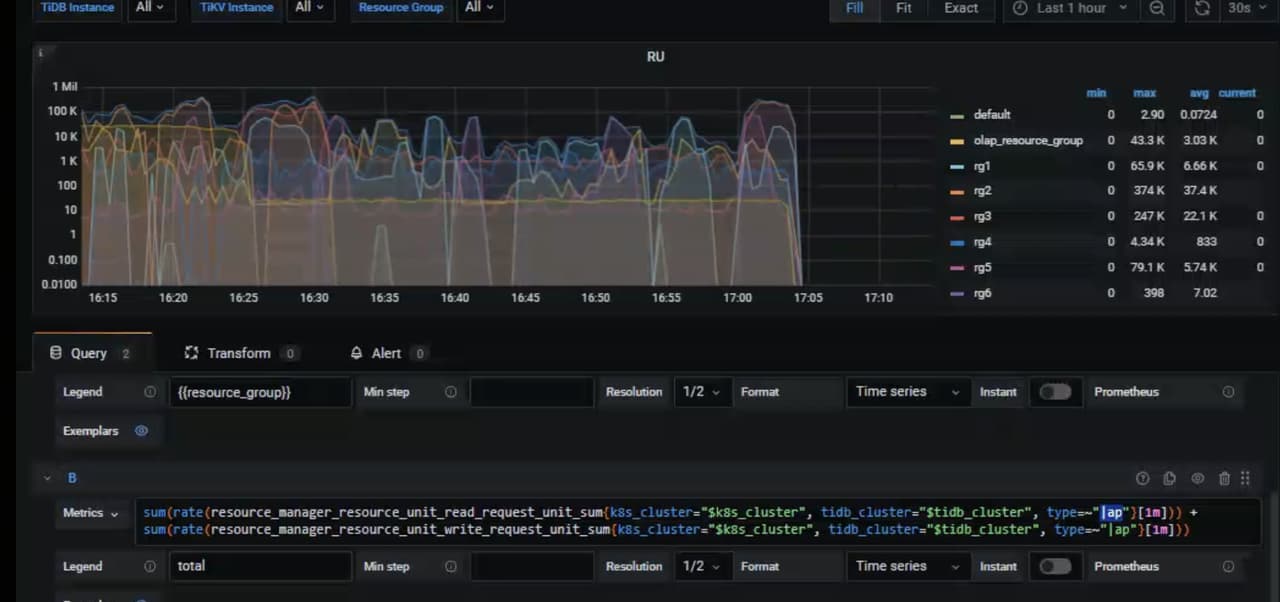
Task: Toggle visibility of query B
Action: coord(1197,479)
